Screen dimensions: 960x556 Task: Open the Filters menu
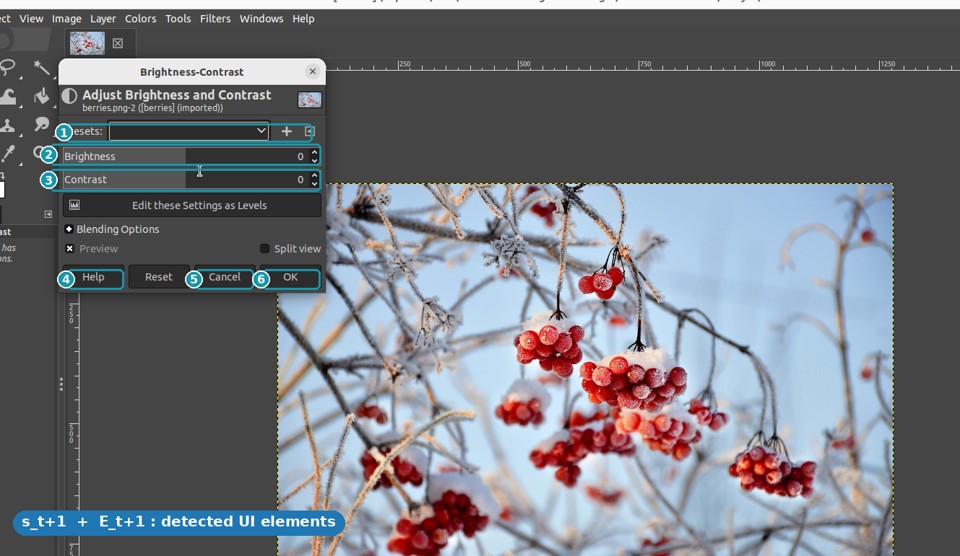click(215, 18)
